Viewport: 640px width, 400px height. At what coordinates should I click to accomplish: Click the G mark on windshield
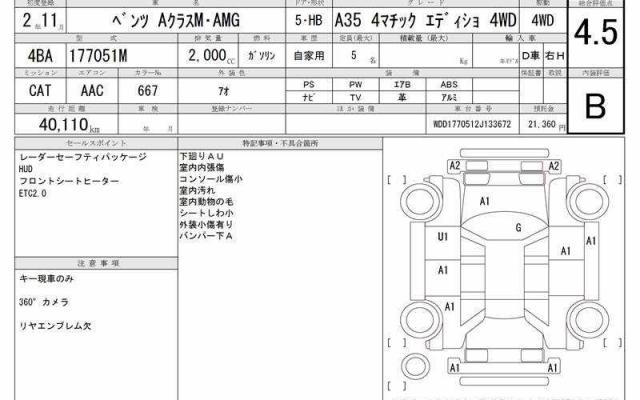pos(518,228)
